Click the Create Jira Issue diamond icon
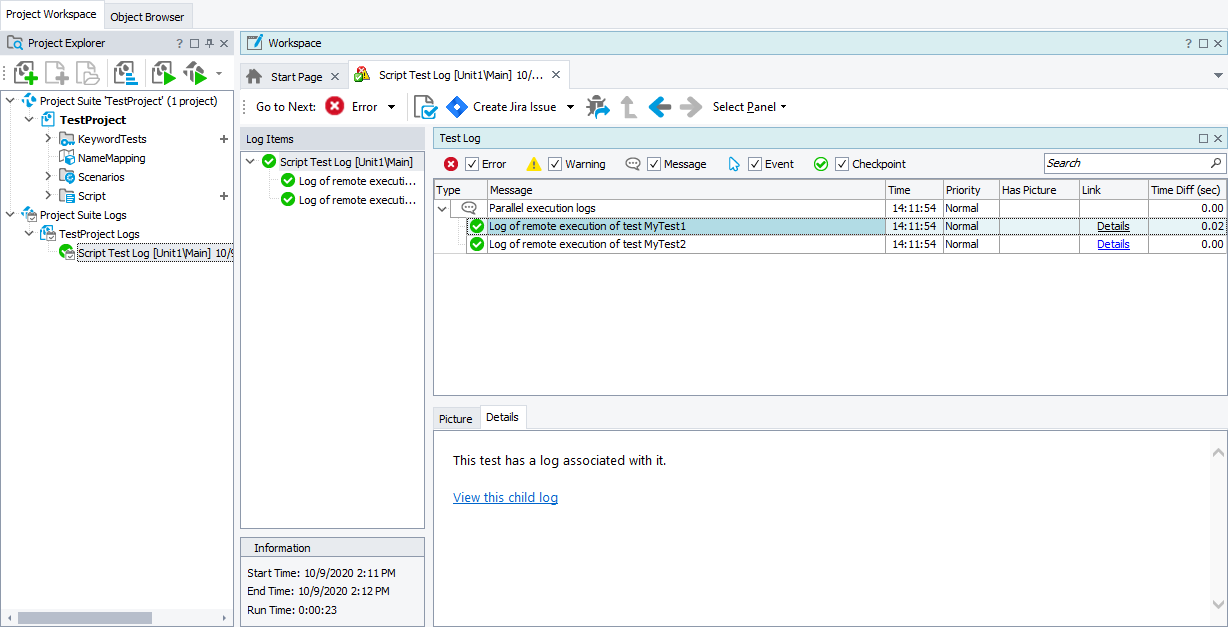Image resolution: width=1228 pixels, height=627 pixels. (457, 107)
